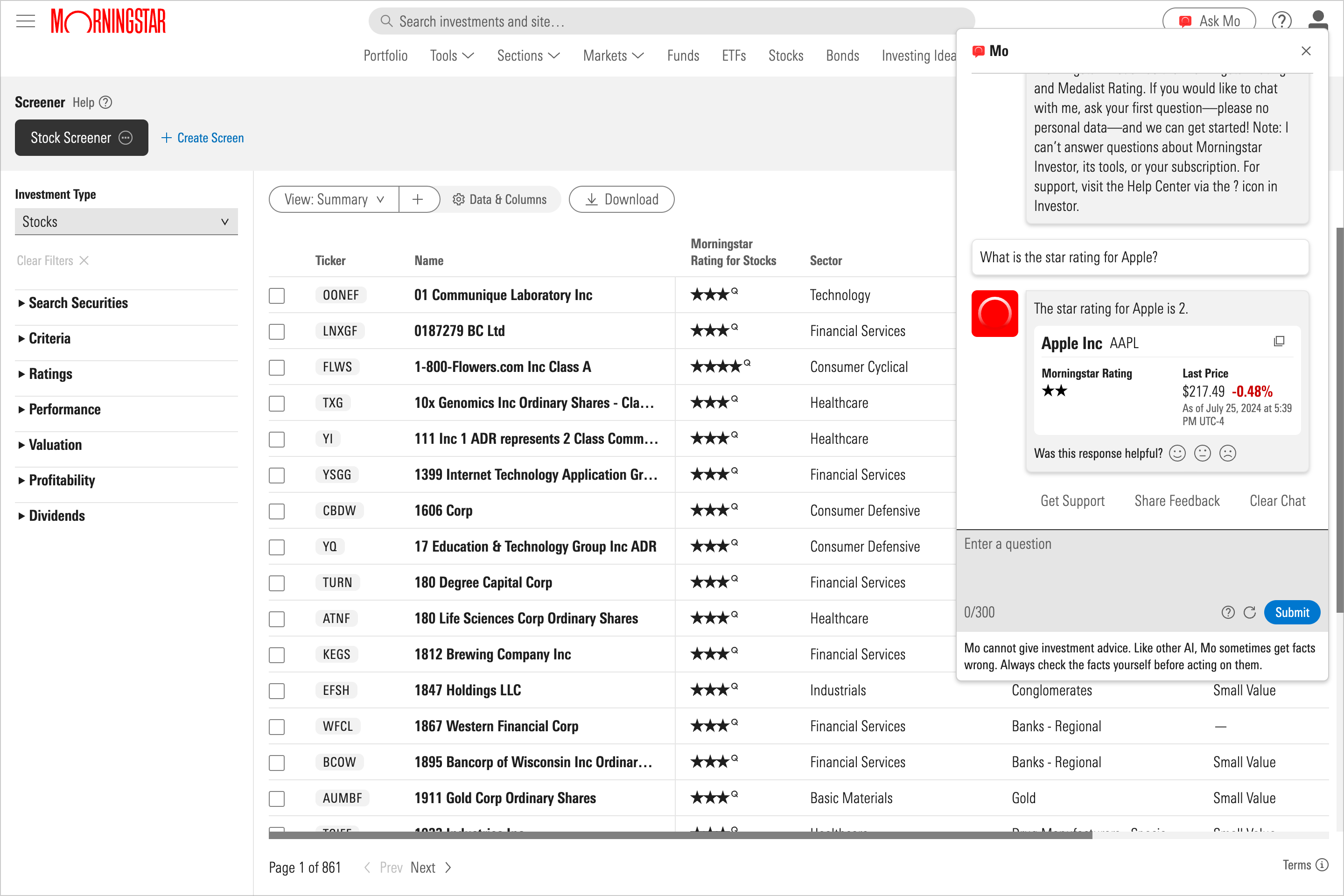
Task: Check the 10x Genomics row checkbox
Action: tap(277, 403)
